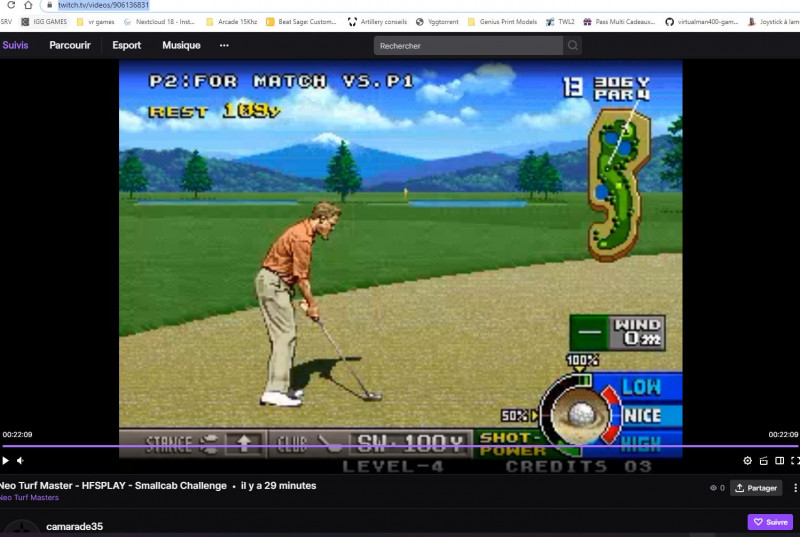800x537 pixels.
Task: Open the video options three-dot menu
Action: click(795, 488)
